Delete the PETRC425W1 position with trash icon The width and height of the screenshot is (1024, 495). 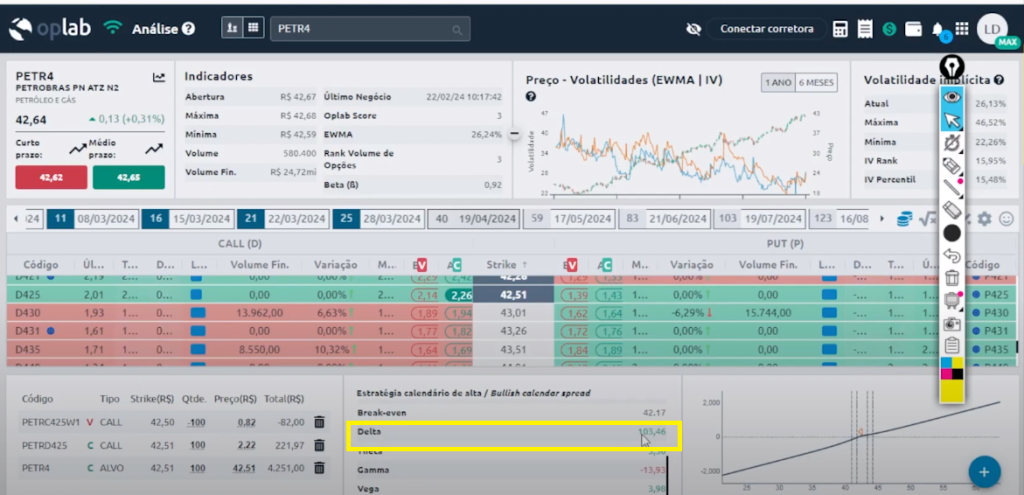pos(319,422)
